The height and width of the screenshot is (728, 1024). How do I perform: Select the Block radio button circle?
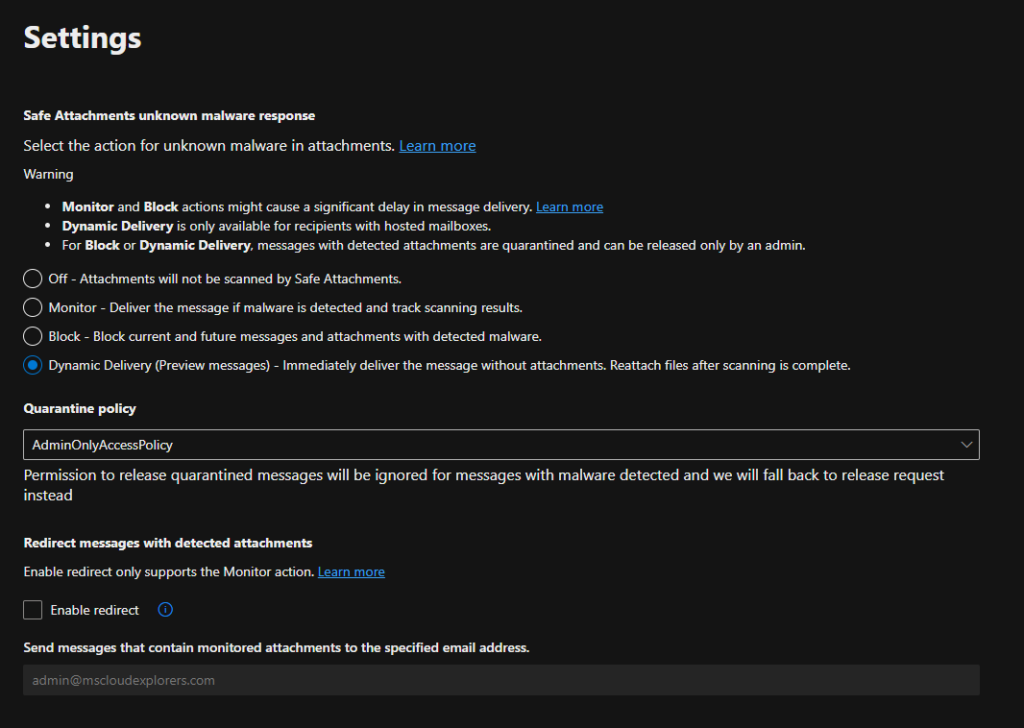click(x=33, y=336)
